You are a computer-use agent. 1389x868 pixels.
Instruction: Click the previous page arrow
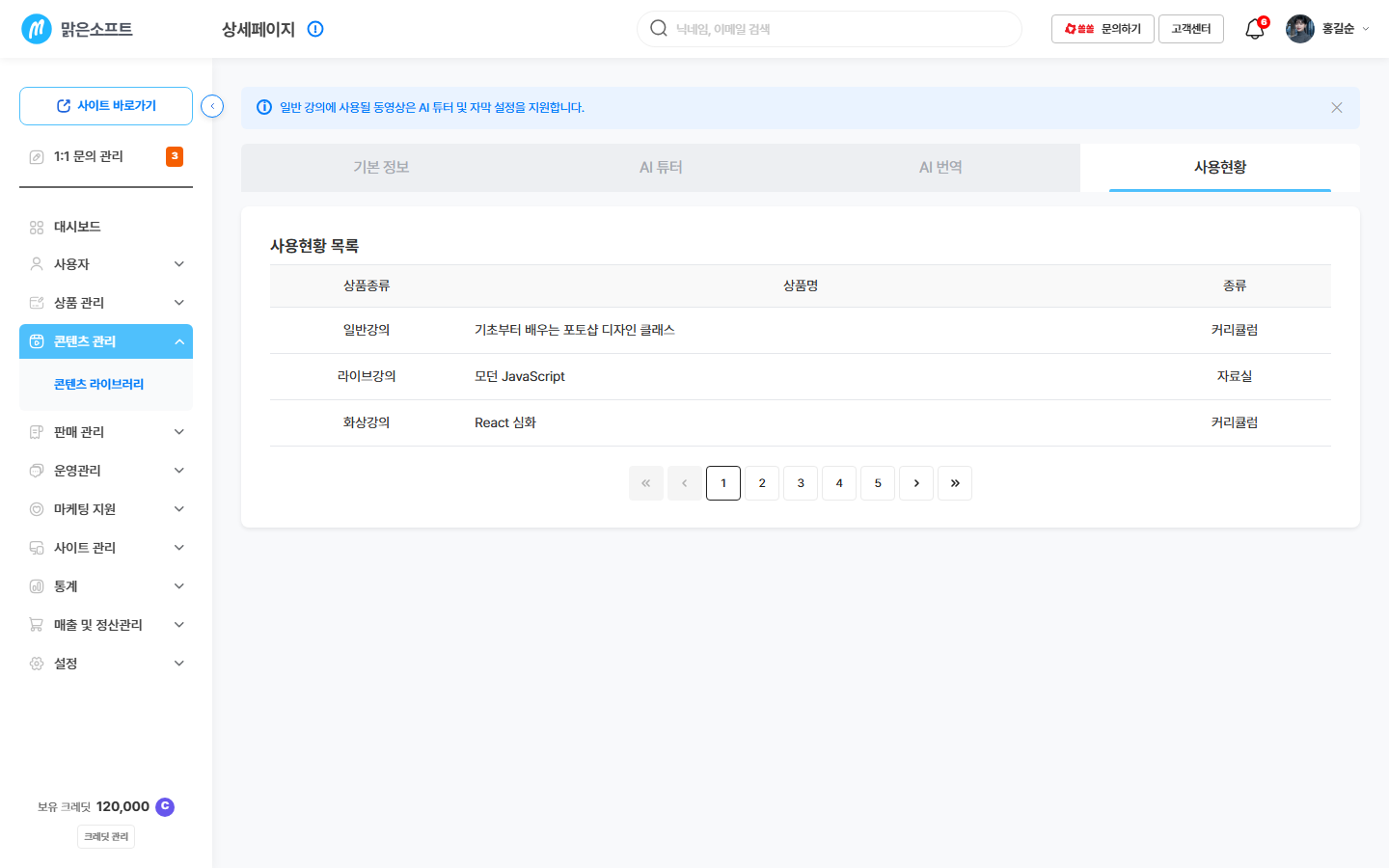685,483
